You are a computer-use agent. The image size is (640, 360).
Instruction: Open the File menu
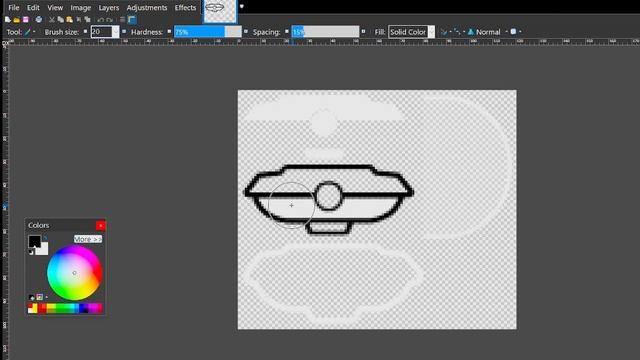(13, 7)
